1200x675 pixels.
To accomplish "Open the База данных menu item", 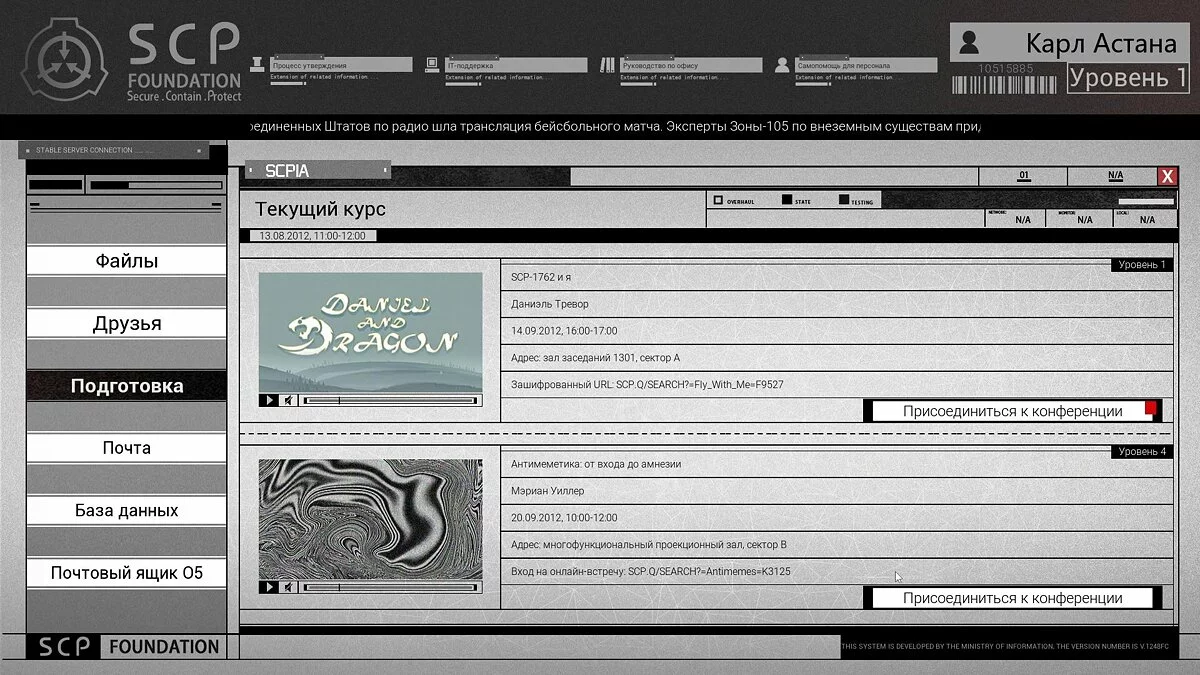I will pos(127,510).
